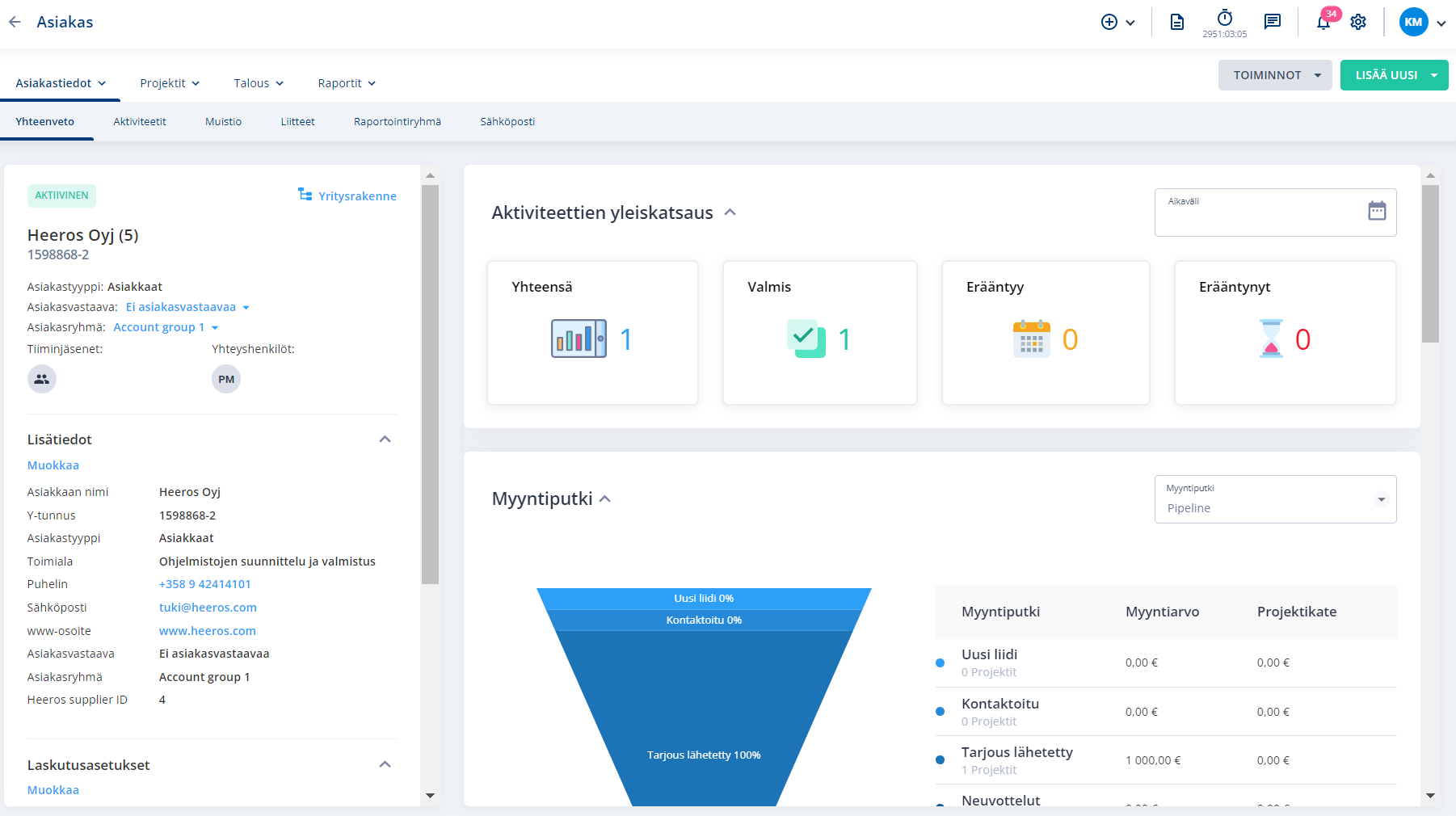
Task: Call phone number +358 9 42414101
Action: (205, 584)
